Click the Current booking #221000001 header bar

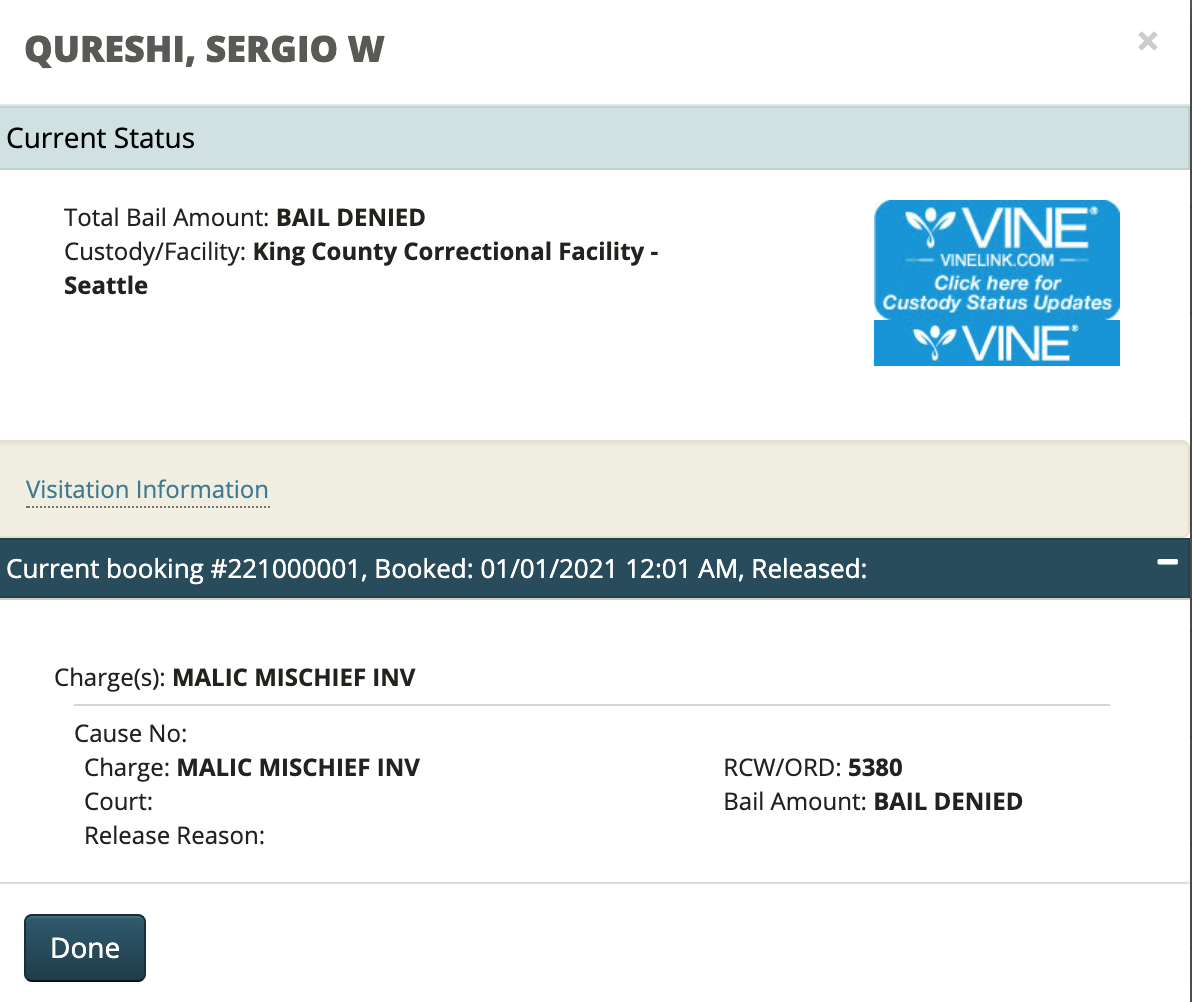436,569
